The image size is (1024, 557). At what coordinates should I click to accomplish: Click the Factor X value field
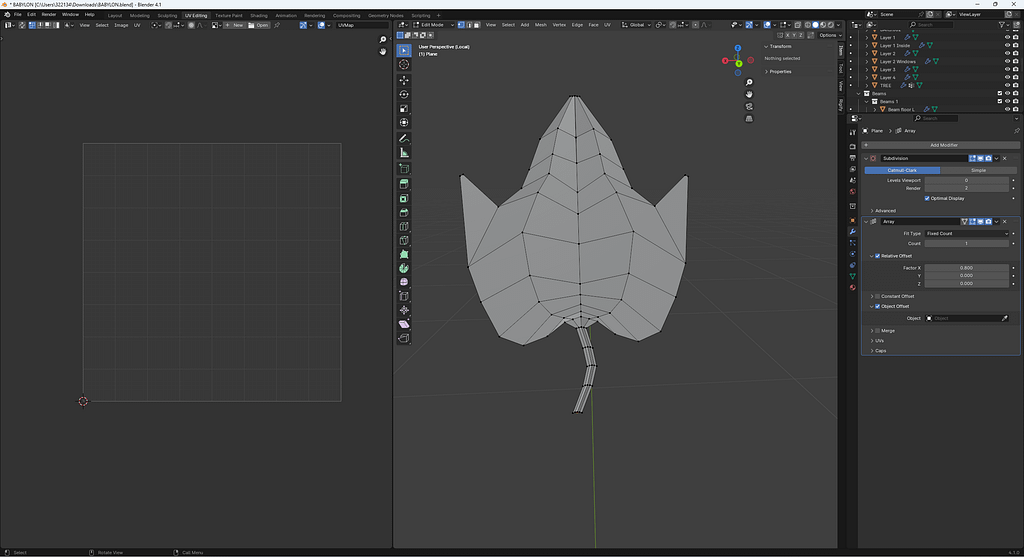(x=967, y=268)
